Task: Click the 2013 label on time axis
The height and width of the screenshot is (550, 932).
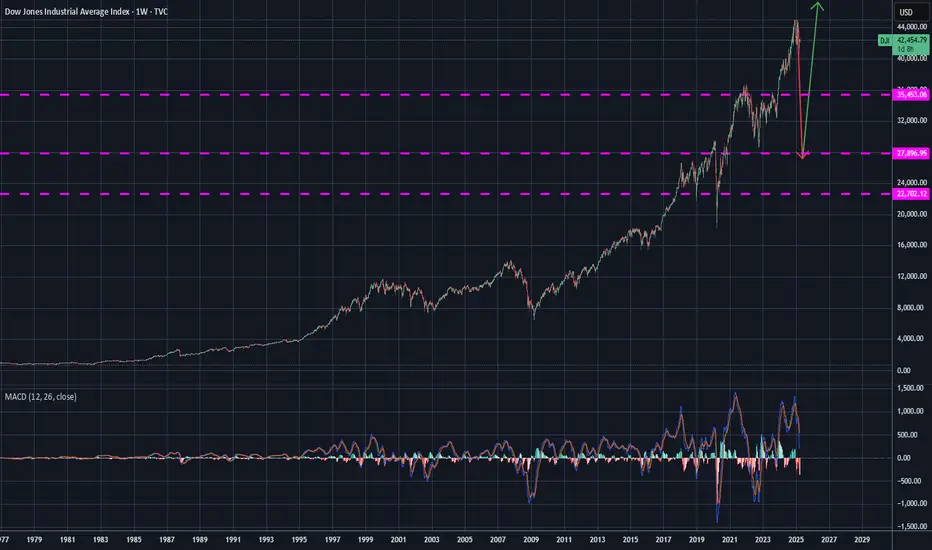Action: point(597,540)
